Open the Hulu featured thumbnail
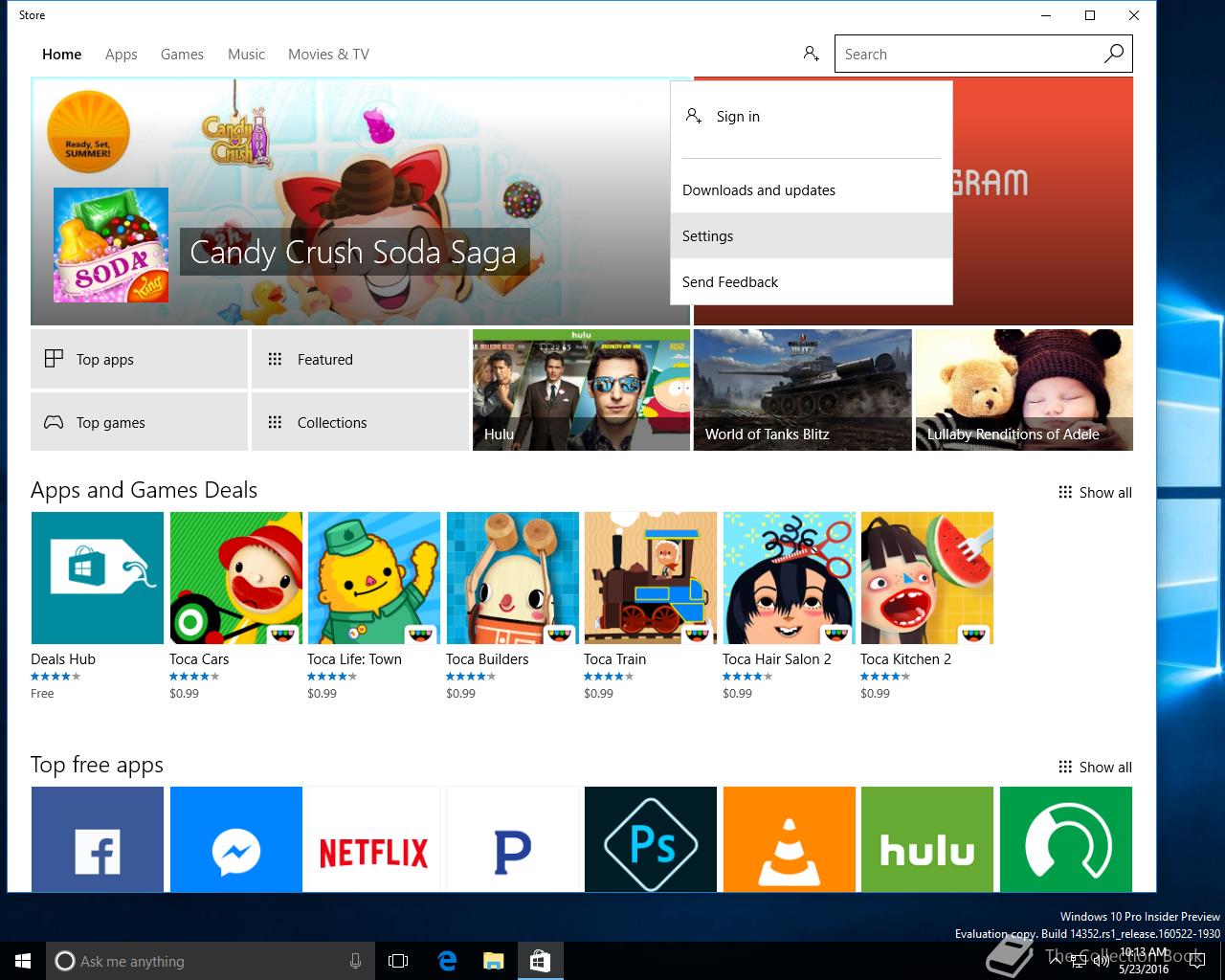 [x=581, y=390]
